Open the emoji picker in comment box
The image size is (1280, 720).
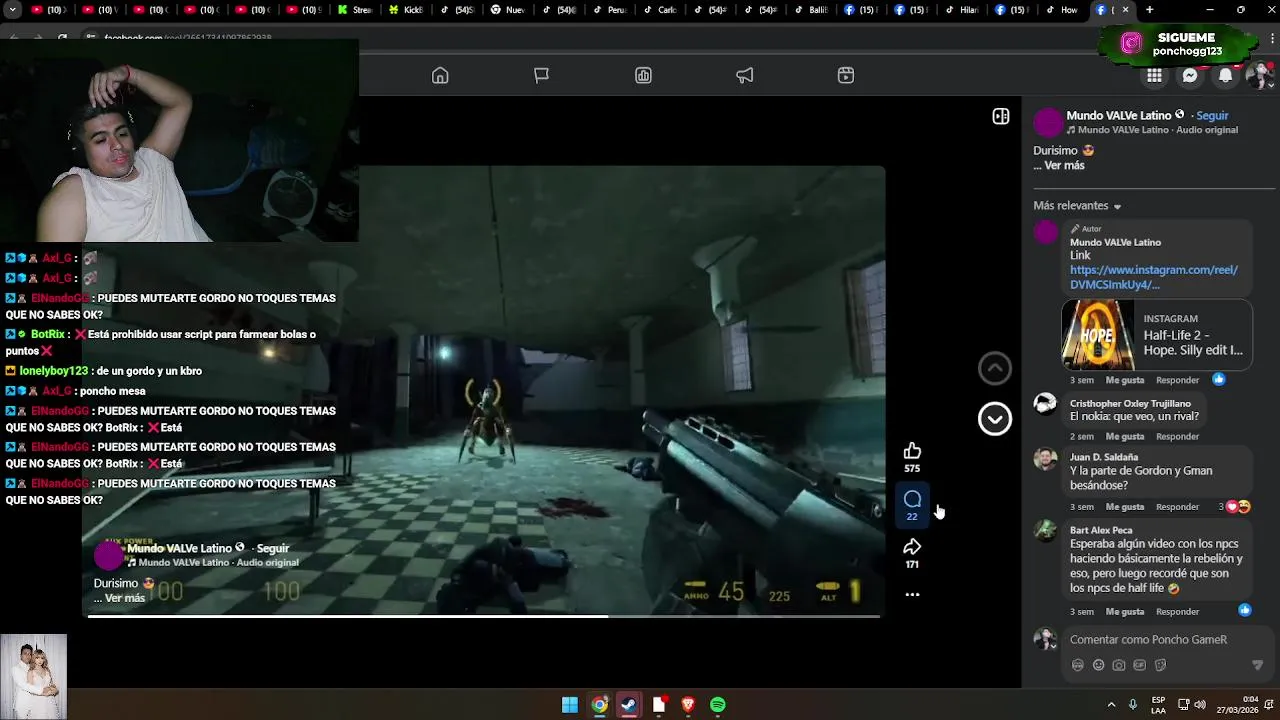coord(1098,665)
